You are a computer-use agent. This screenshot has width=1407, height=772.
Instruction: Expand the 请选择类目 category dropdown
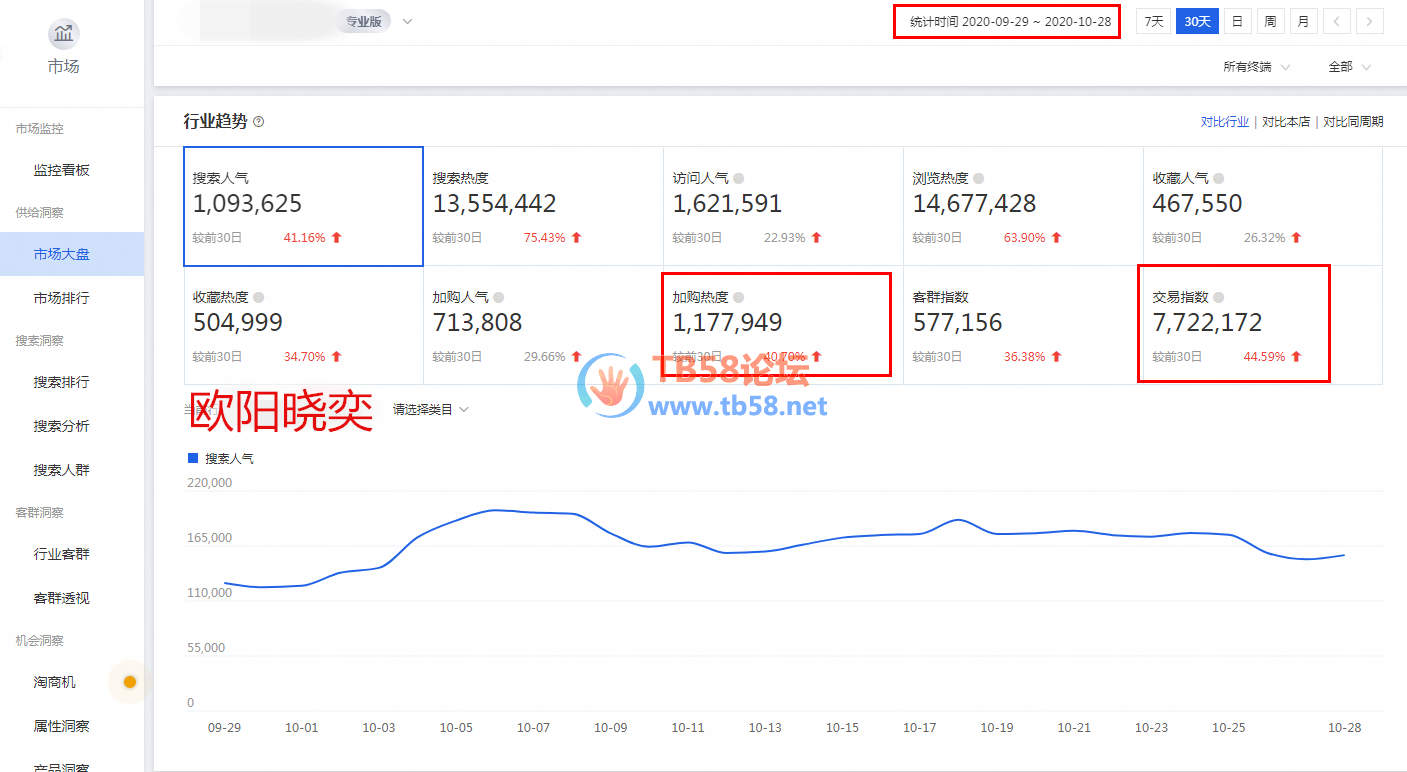click(x=430, y=409)
